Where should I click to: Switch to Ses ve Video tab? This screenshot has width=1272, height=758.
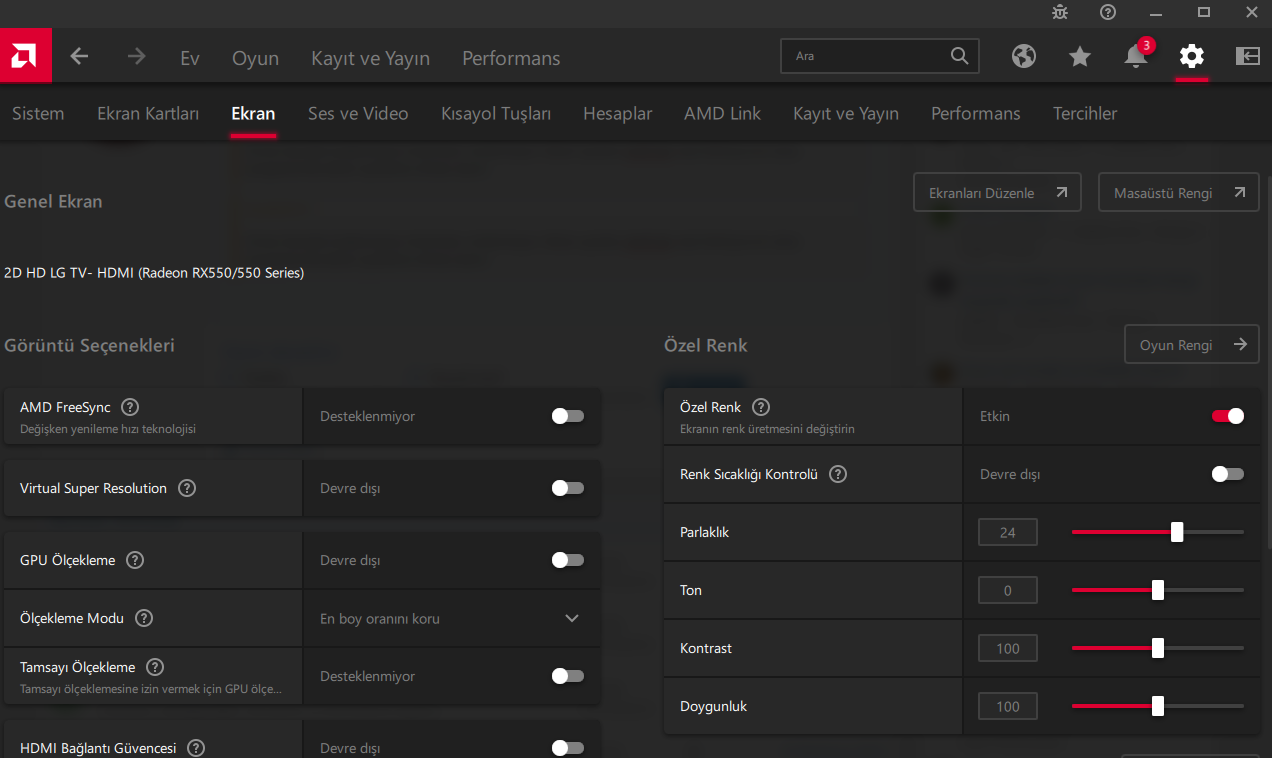pyautogui.click(x=358, y=113)
